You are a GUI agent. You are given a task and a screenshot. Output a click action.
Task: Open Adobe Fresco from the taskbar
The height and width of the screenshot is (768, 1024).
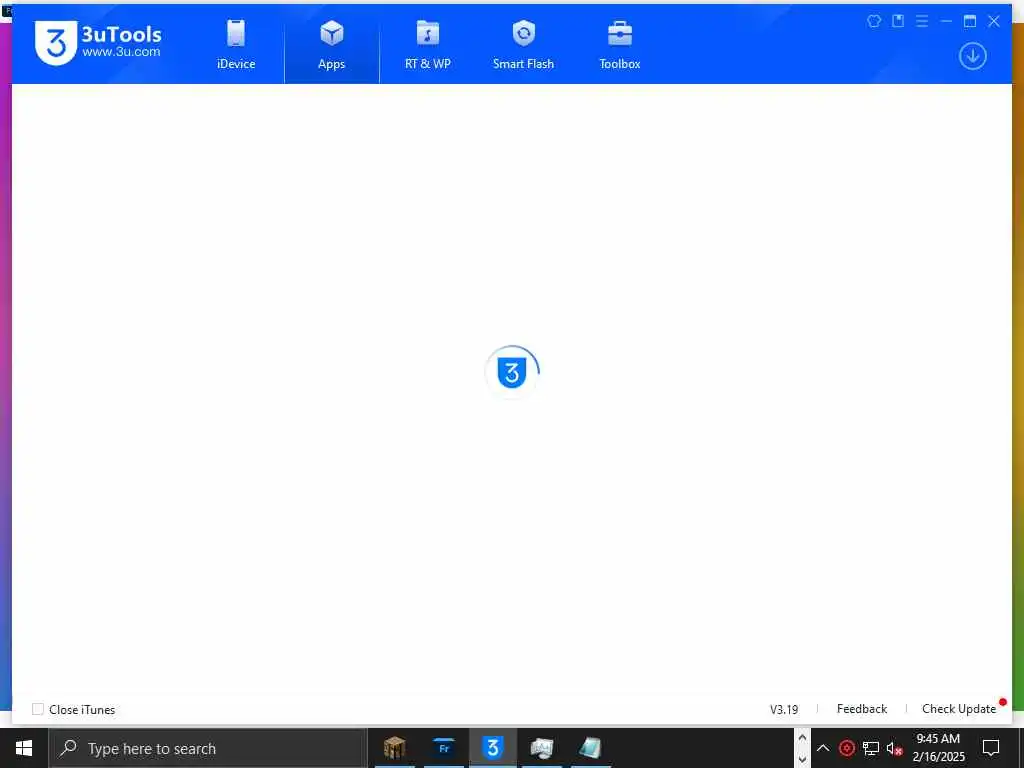pyautogui.click(x=443, y=748)
